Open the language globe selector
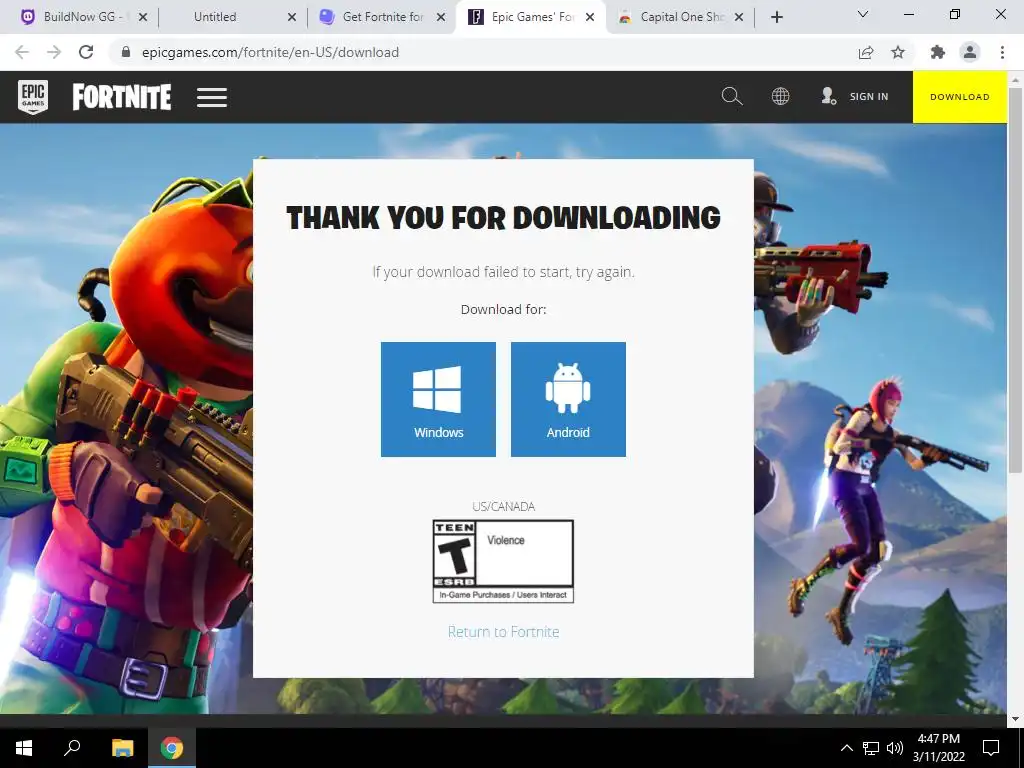The width and height of the screenshot is (1024, 768). [x=780, y=96]
